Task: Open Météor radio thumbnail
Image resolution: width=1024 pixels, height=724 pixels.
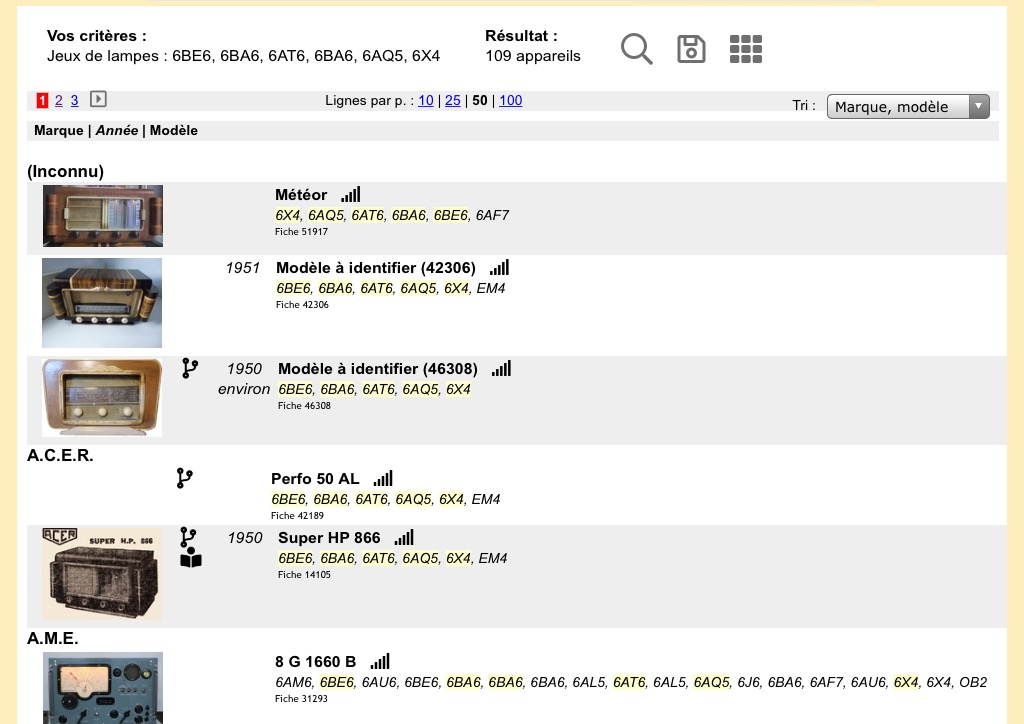Action: pyautogui.click(x=103, y=216)
